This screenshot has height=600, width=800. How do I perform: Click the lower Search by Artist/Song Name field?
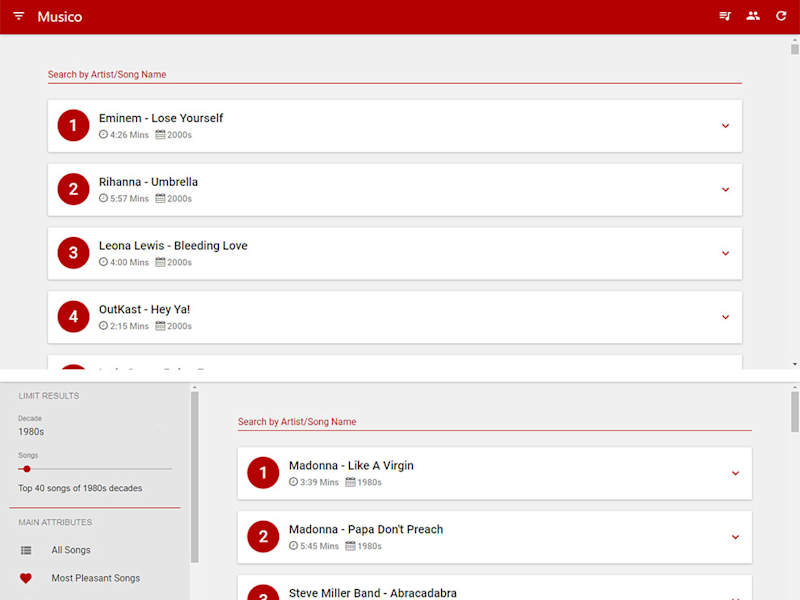click(494, 422)
